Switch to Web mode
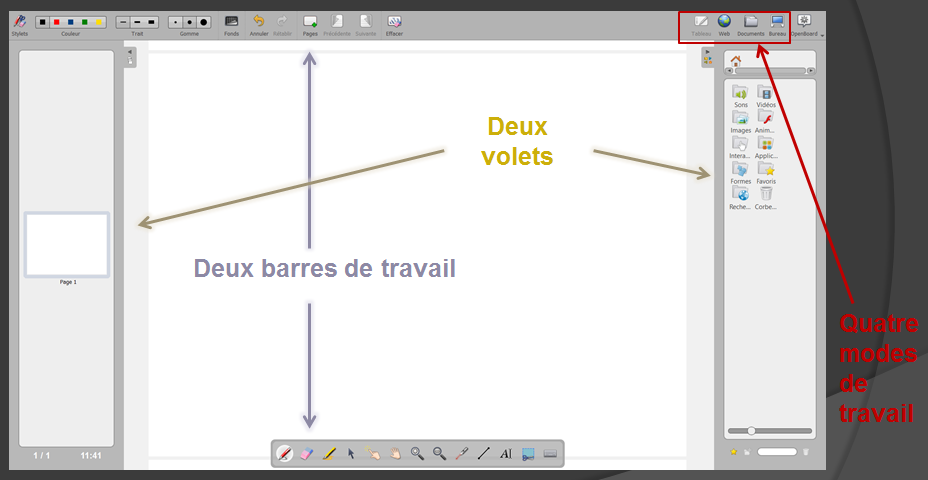This screenshot has height=480, width=928. tap(724, 24)
